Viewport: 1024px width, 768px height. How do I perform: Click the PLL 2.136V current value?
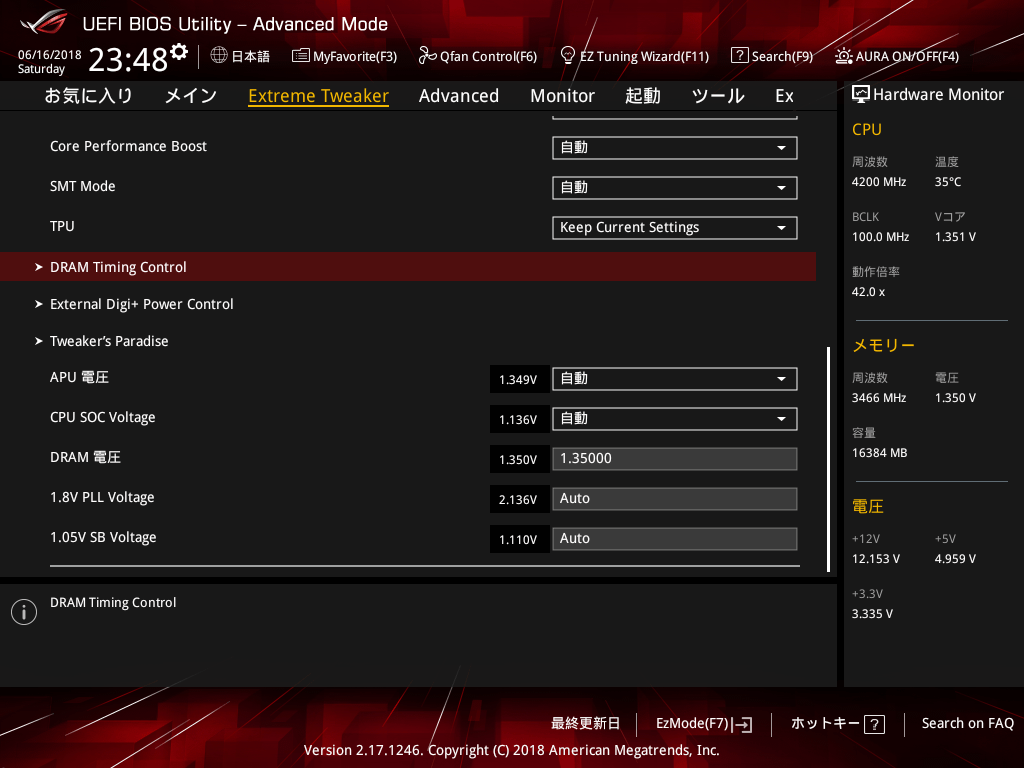(x=518, y=500)
